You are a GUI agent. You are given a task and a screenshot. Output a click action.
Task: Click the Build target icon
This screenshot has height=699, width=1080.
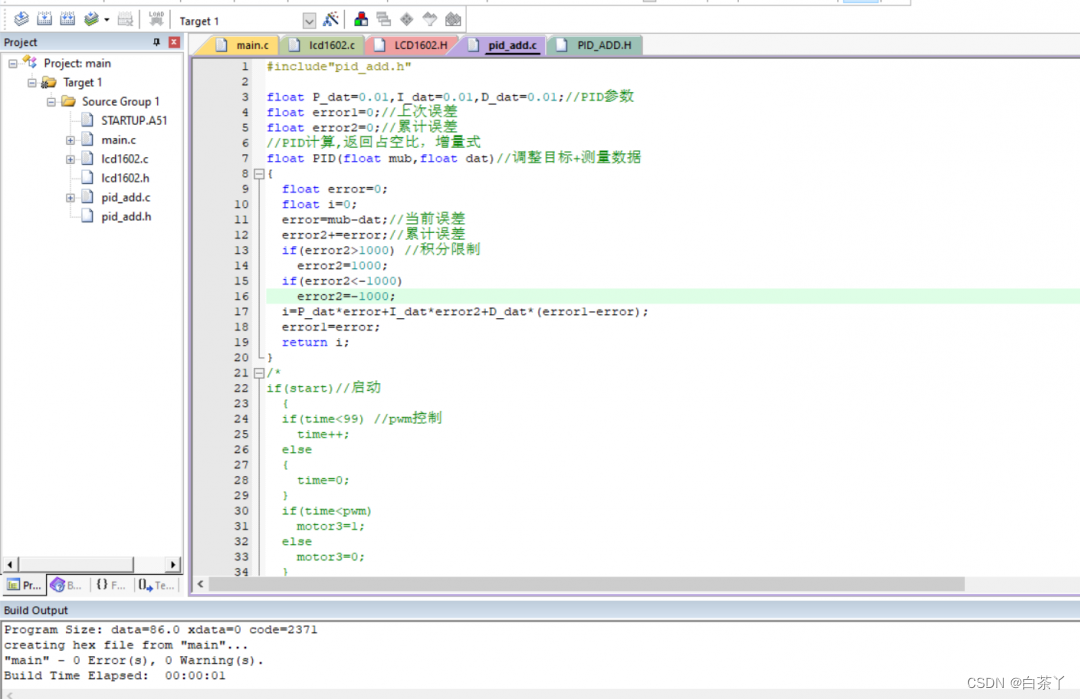(x=44, y=19)
